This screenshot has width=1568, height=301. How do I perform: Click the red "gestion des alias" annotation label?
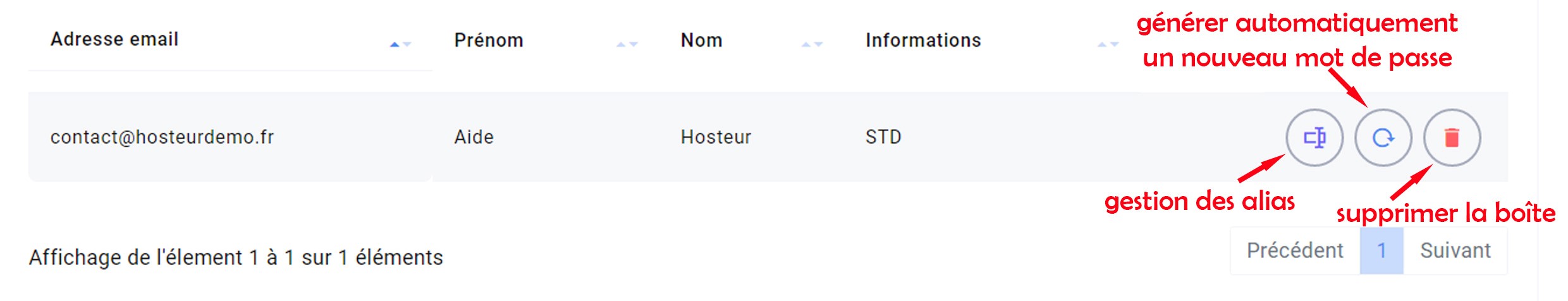[x=1199, y=202]
